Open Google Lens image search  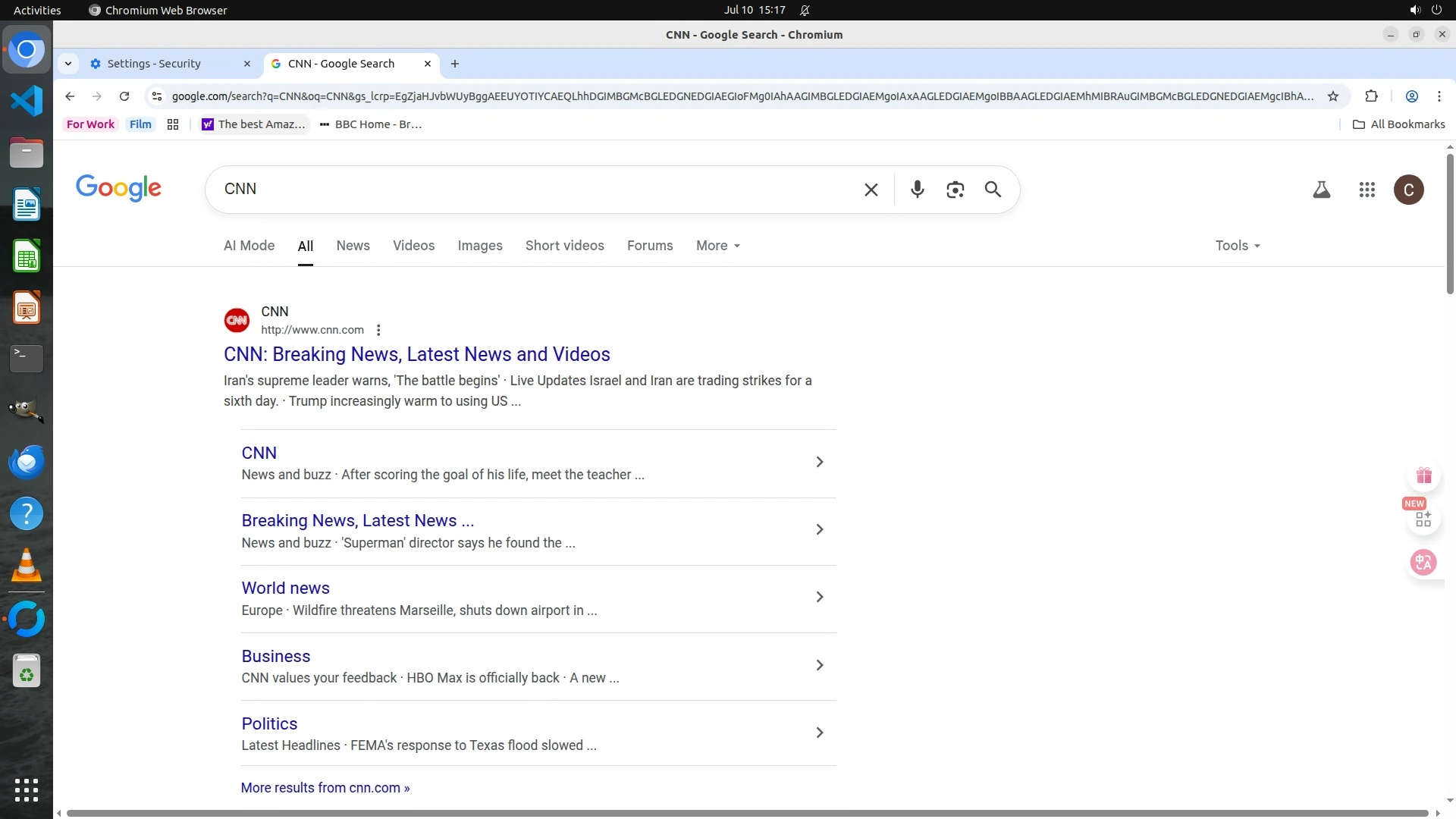coord(955,190)
